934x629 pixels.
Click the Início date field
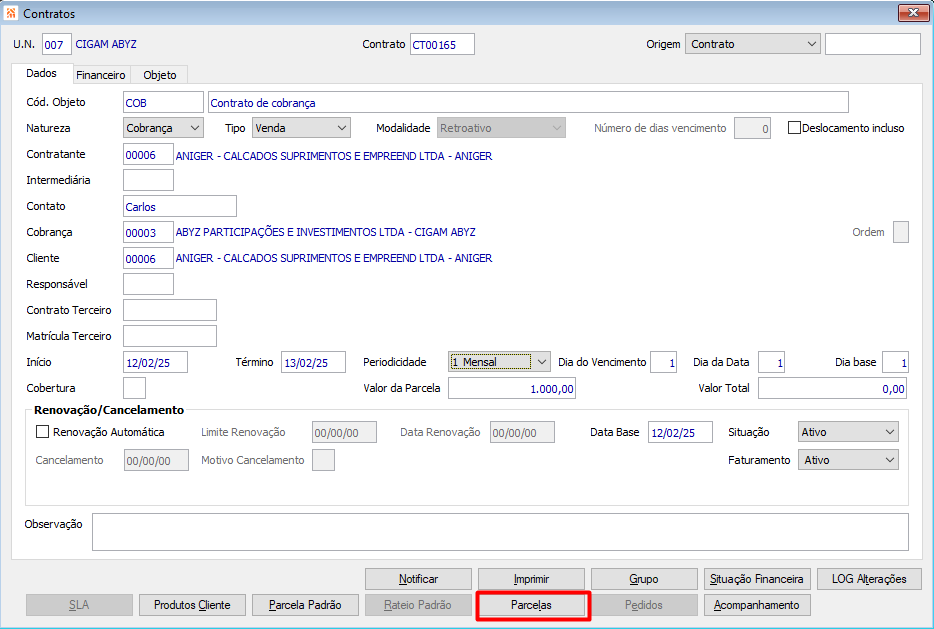coord(155,362)
